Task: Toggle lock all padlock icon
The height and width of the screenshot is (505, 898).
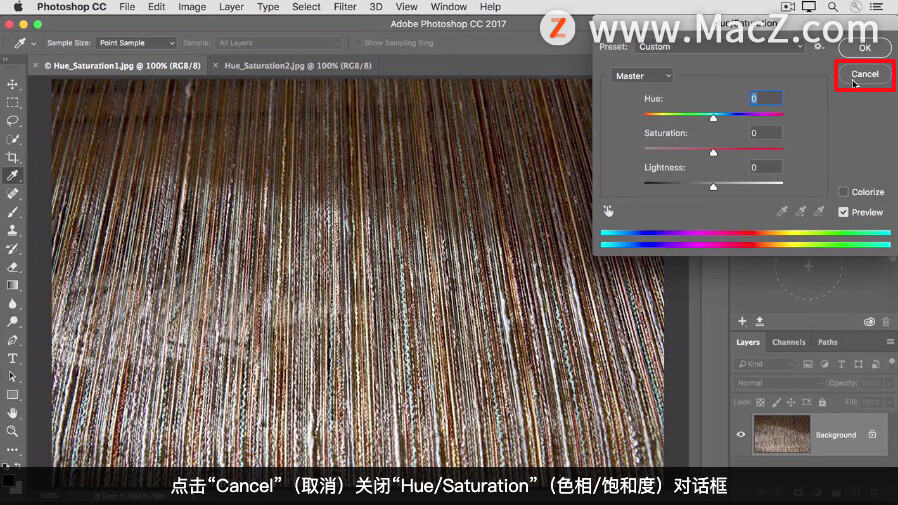Action: pyautogui.click(x=822, y=403)
